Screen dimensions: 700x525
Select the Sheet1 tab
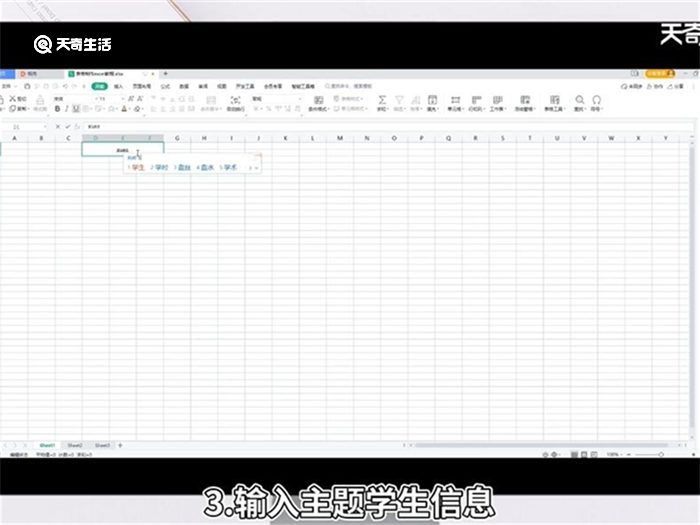tap(47, 445)
